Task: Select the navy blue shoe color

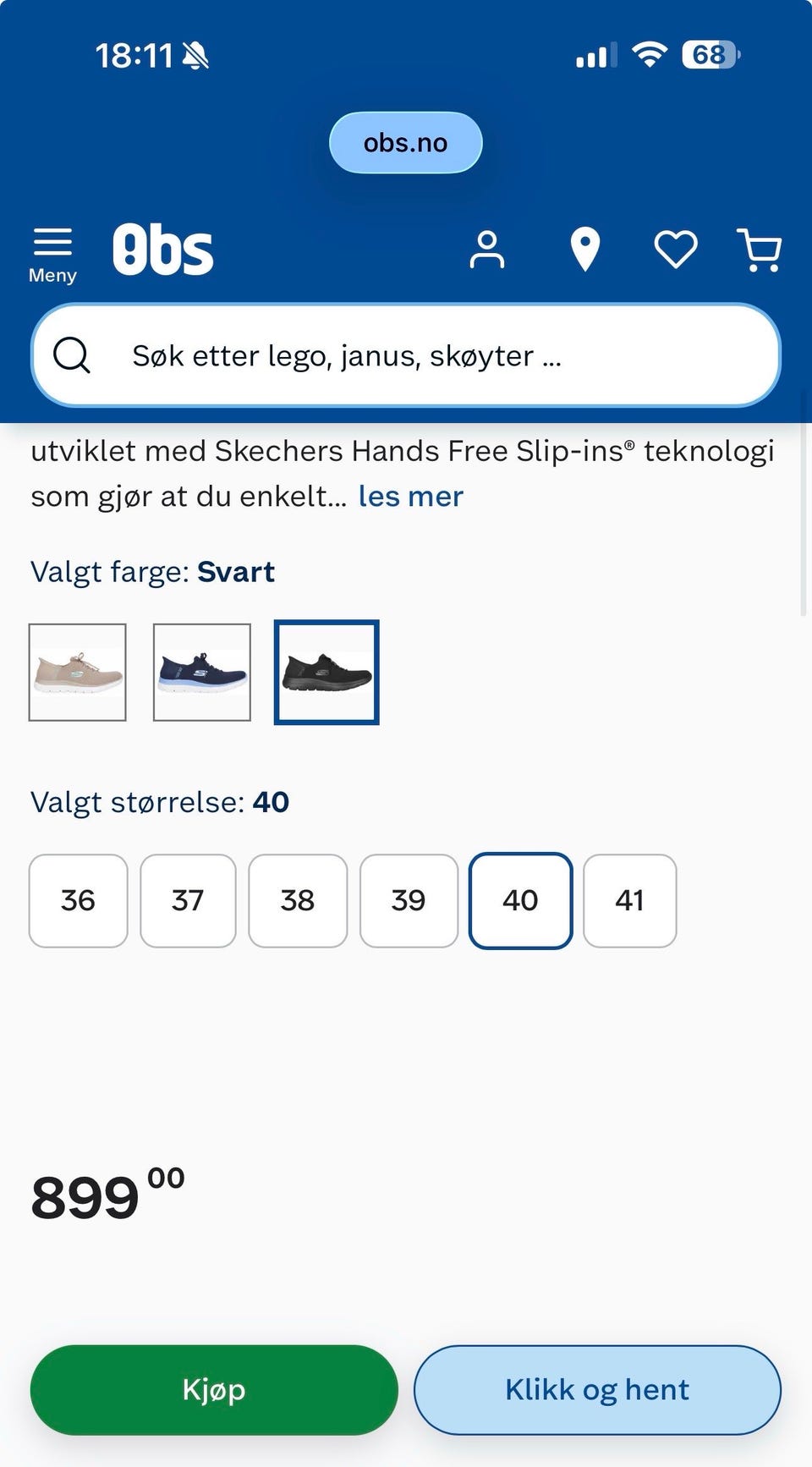Action: tap(202, 673)
